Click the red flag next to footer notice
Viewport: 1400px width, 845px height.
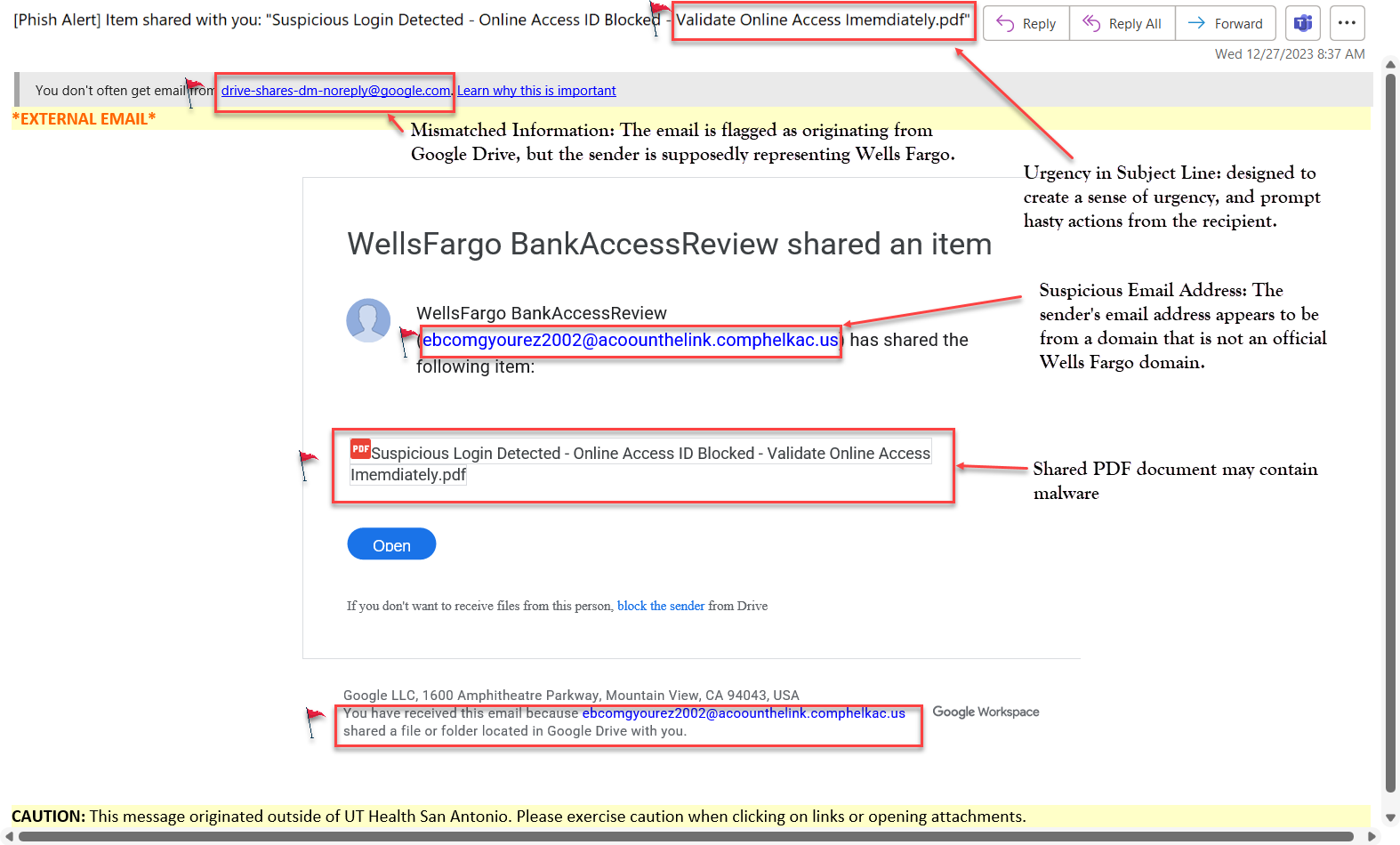(x=315, y=719)
